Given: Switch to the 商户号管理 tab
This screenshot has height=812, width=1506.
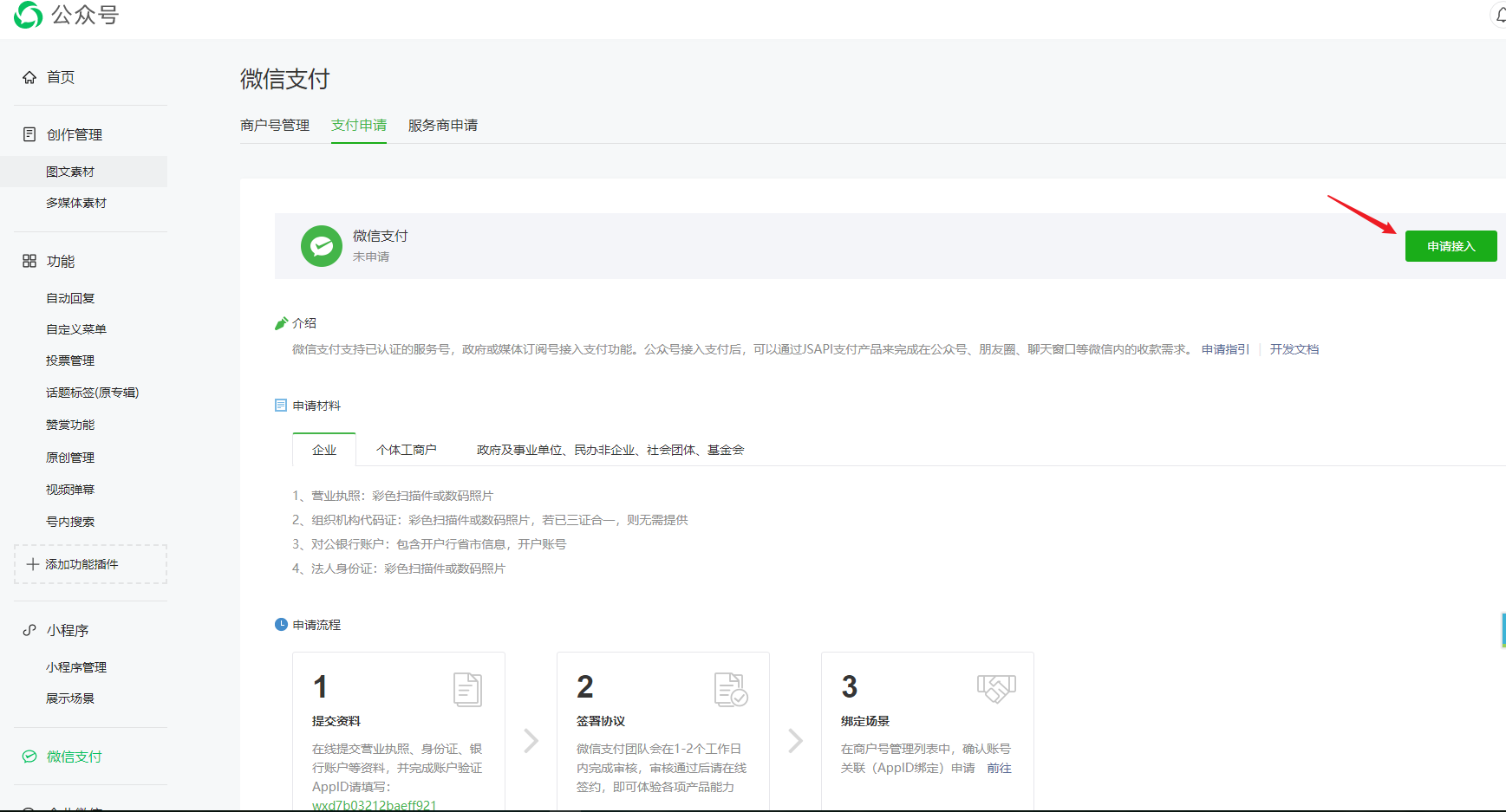Looking at the screenshot, I should 275,126.
